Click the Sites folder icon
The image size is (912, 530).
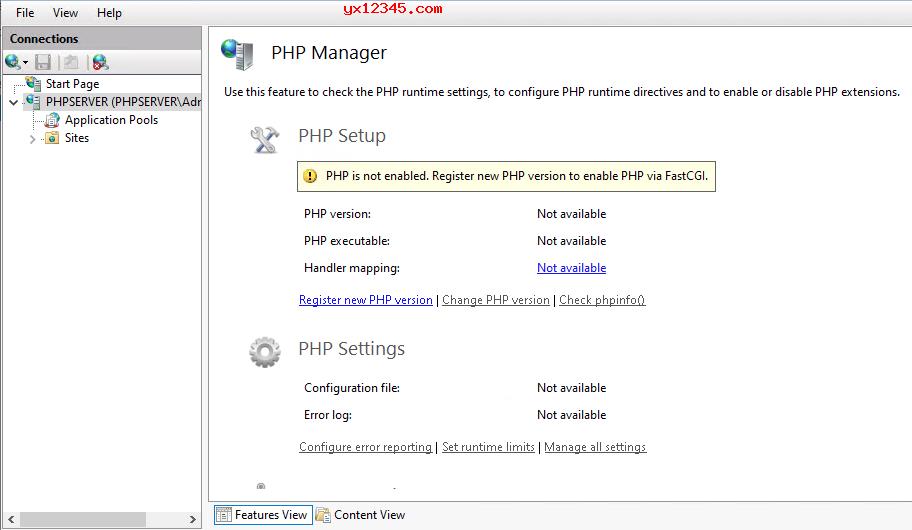pos(52,138)
